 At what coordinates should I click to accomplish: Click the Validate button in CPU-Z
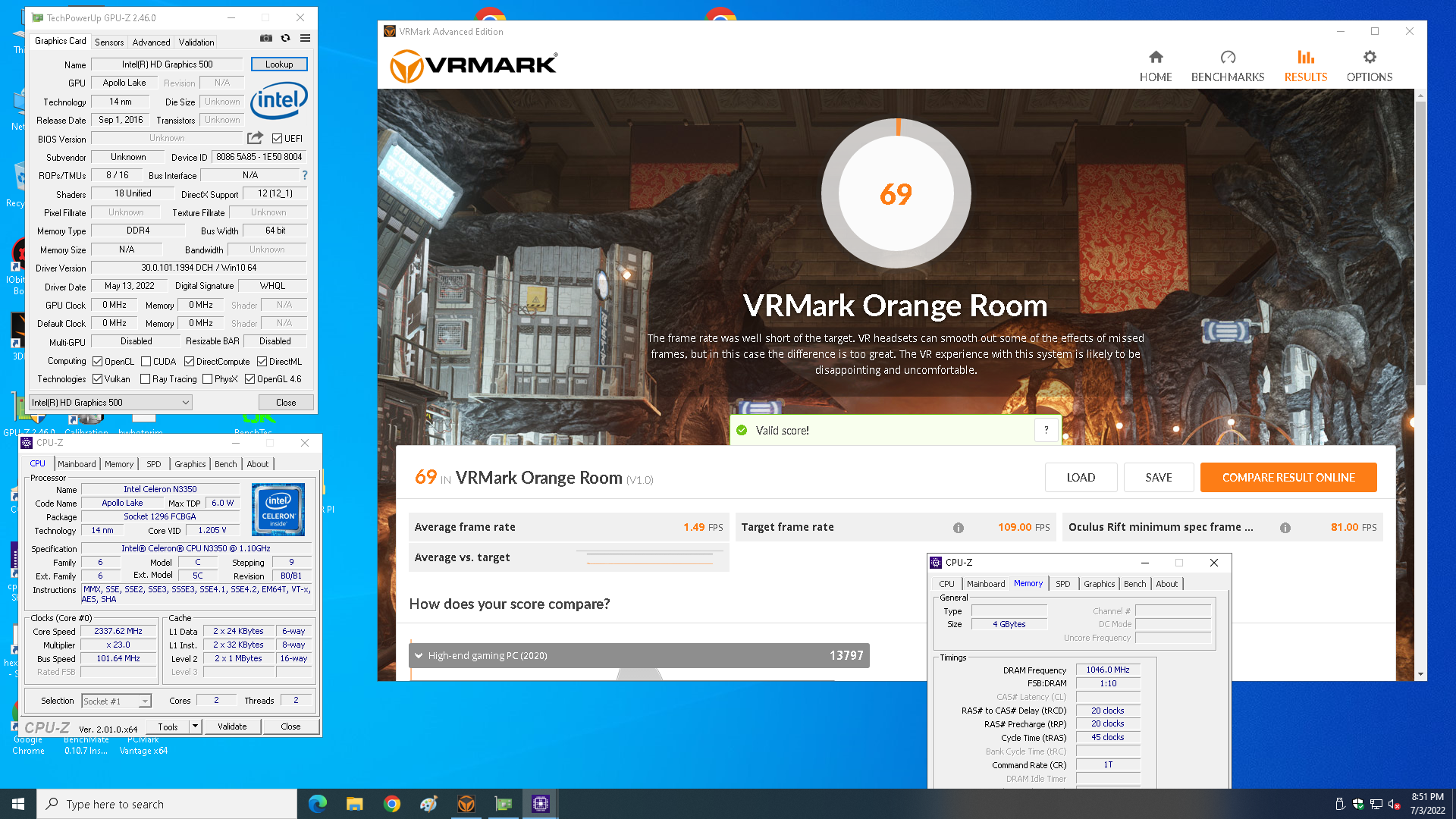232,726
